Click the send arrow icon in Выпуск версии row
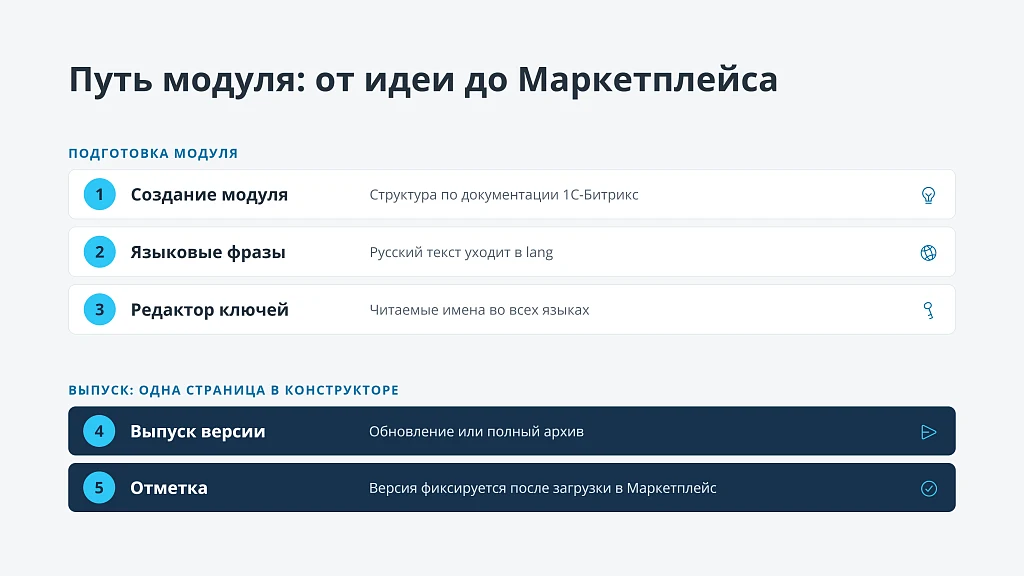Screen dimensions: 1024x576 tap(929, 432)
